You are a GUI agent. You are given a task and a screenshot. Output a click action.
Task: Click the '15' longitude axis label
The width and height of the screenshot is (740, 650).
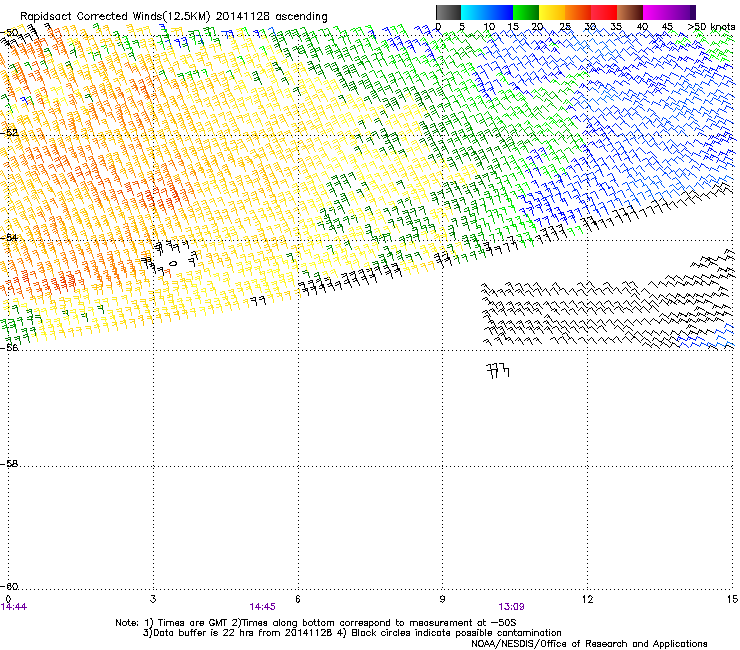(732, 599)
